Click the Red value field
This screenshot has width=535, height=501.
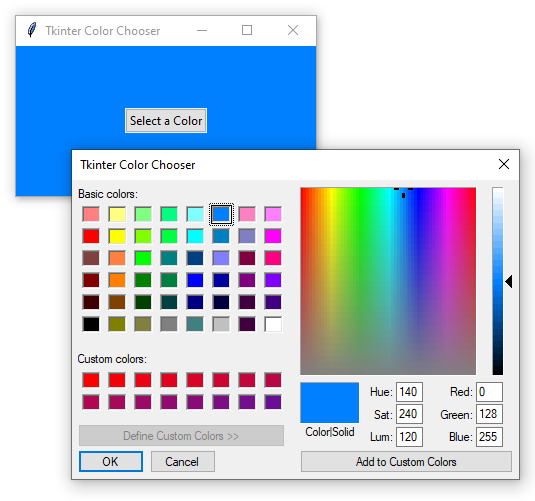[x=489, y=392]
